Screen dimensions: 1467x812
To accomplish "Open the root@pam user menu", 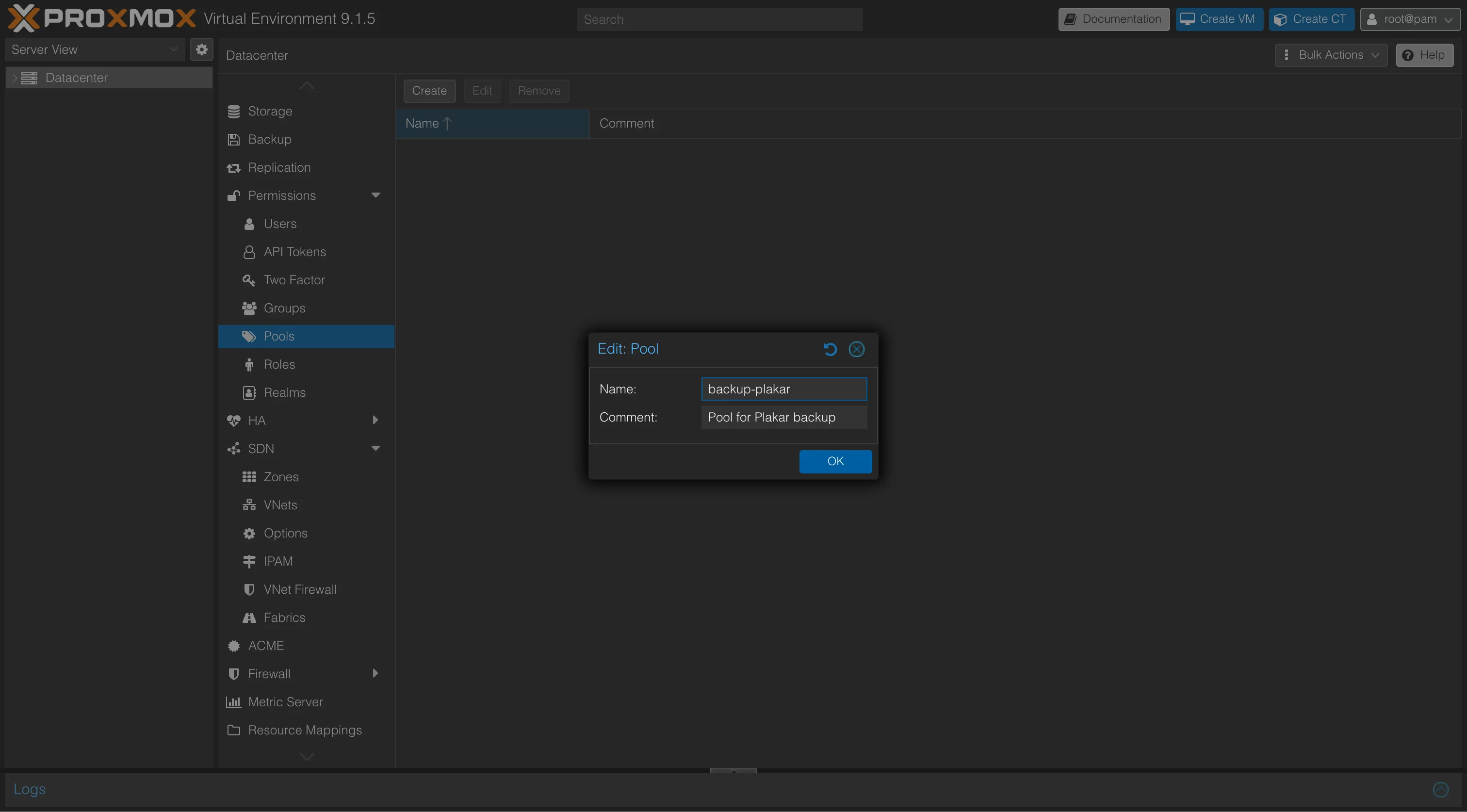I will pyautogui.click(x=1410, y=19).
